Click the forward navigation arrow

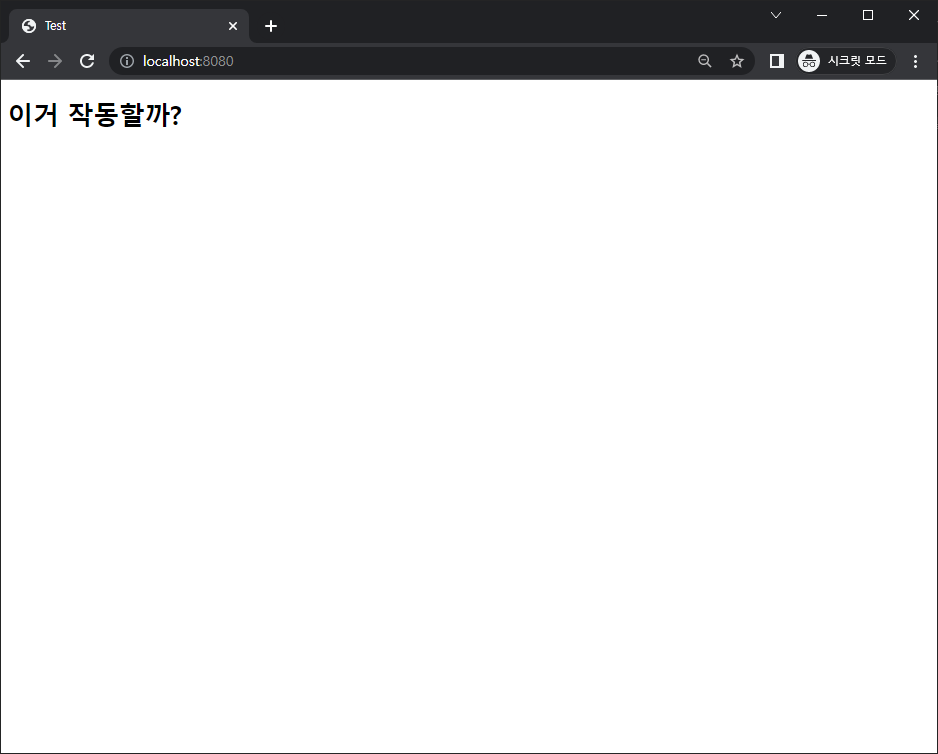click(55, 61)
